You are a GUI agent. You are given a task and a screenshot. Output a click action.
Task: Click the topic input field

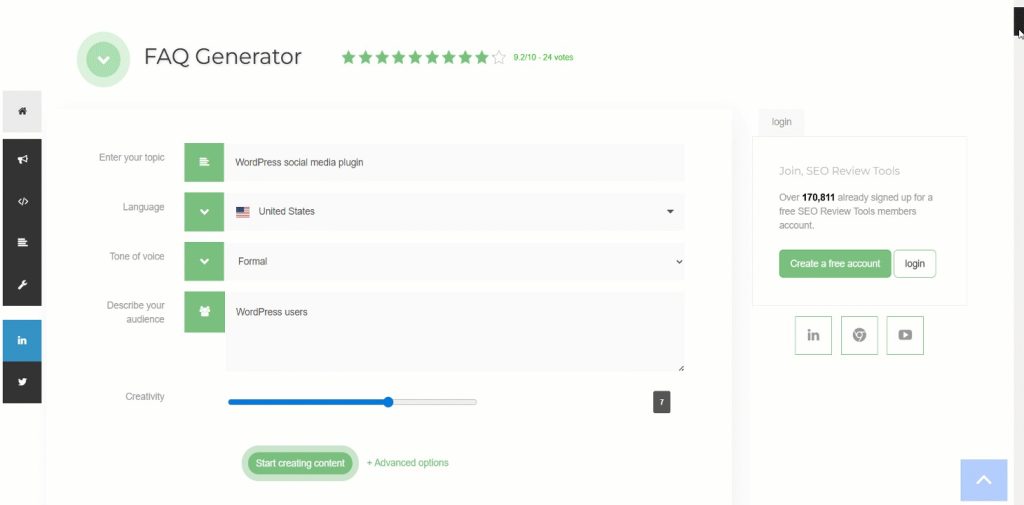click(x=454, y=162)
